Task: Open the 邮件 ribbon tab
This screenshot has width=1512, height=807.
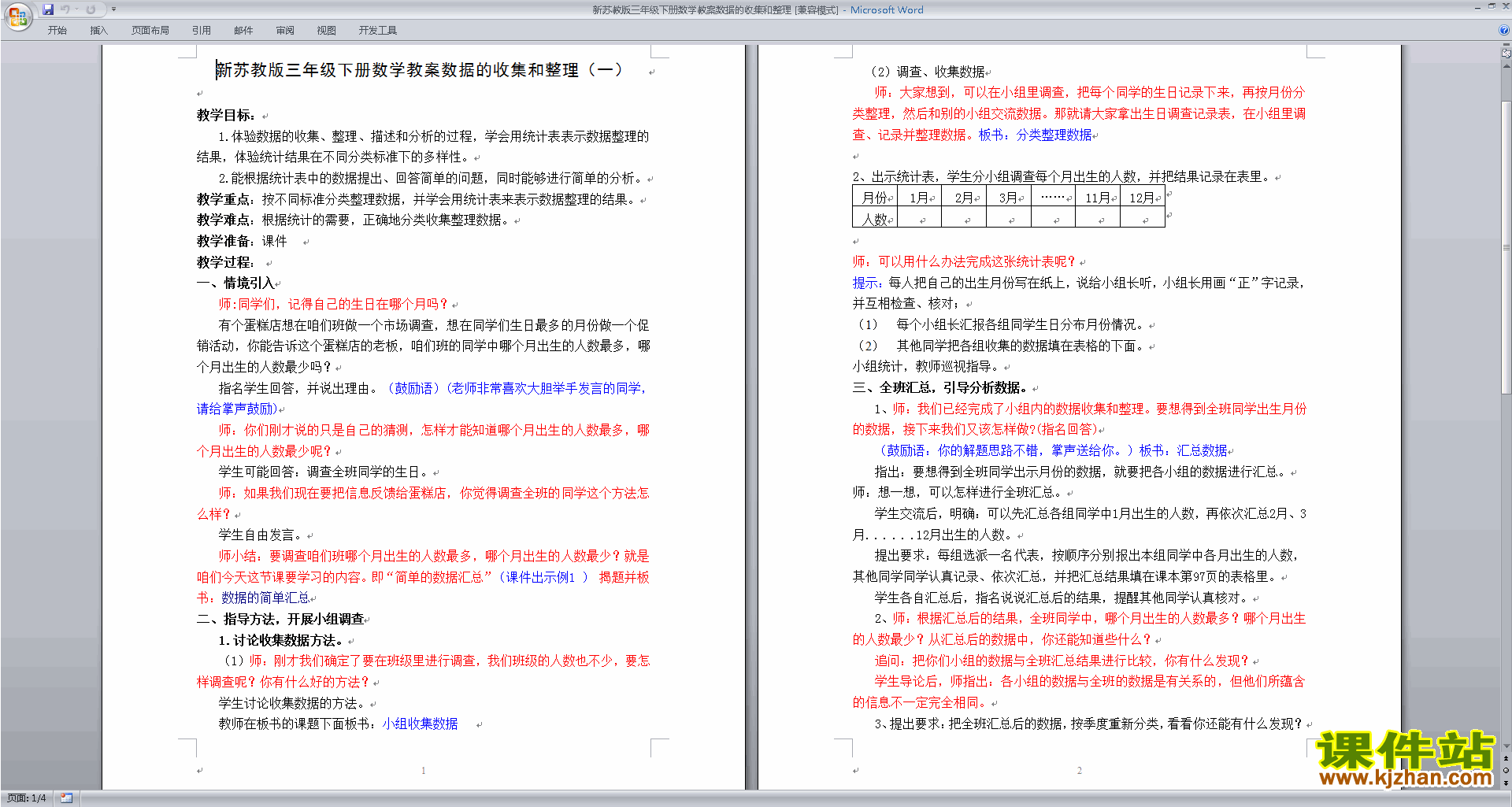Action: point(243,30)
